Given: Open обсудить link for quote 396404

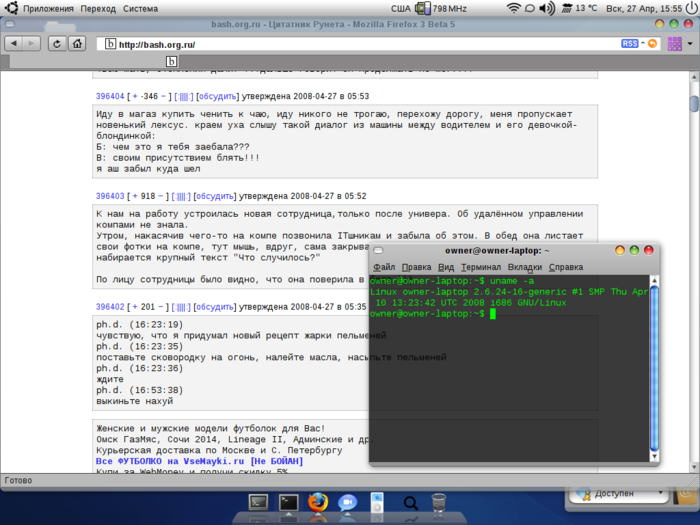Looking at the screenshot, I should click(217, 96).
